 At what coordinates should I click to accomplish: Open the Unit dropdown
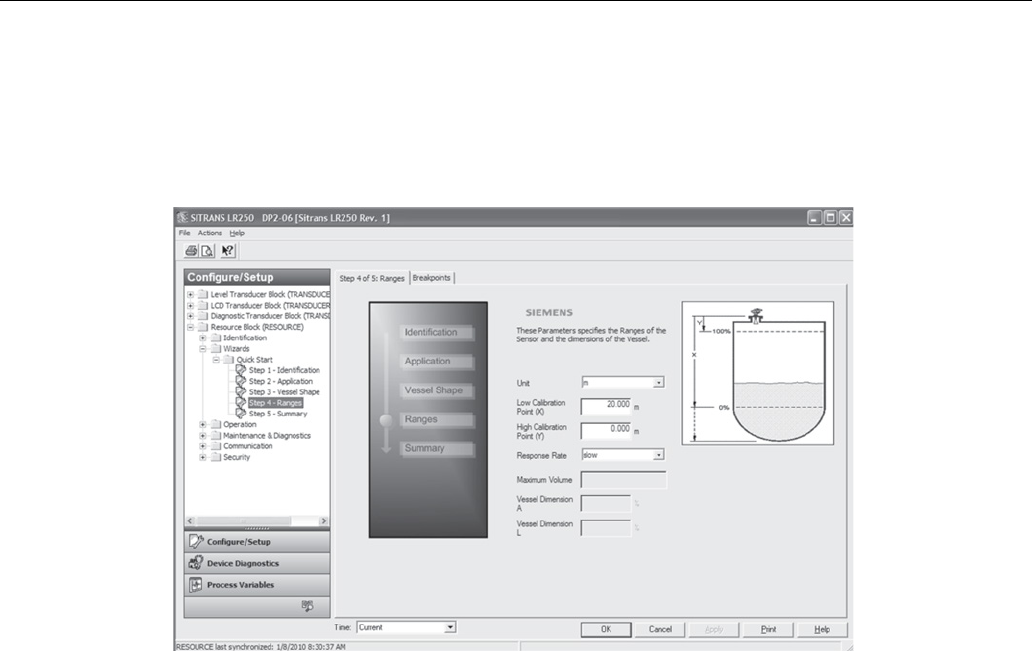[658, 382]
